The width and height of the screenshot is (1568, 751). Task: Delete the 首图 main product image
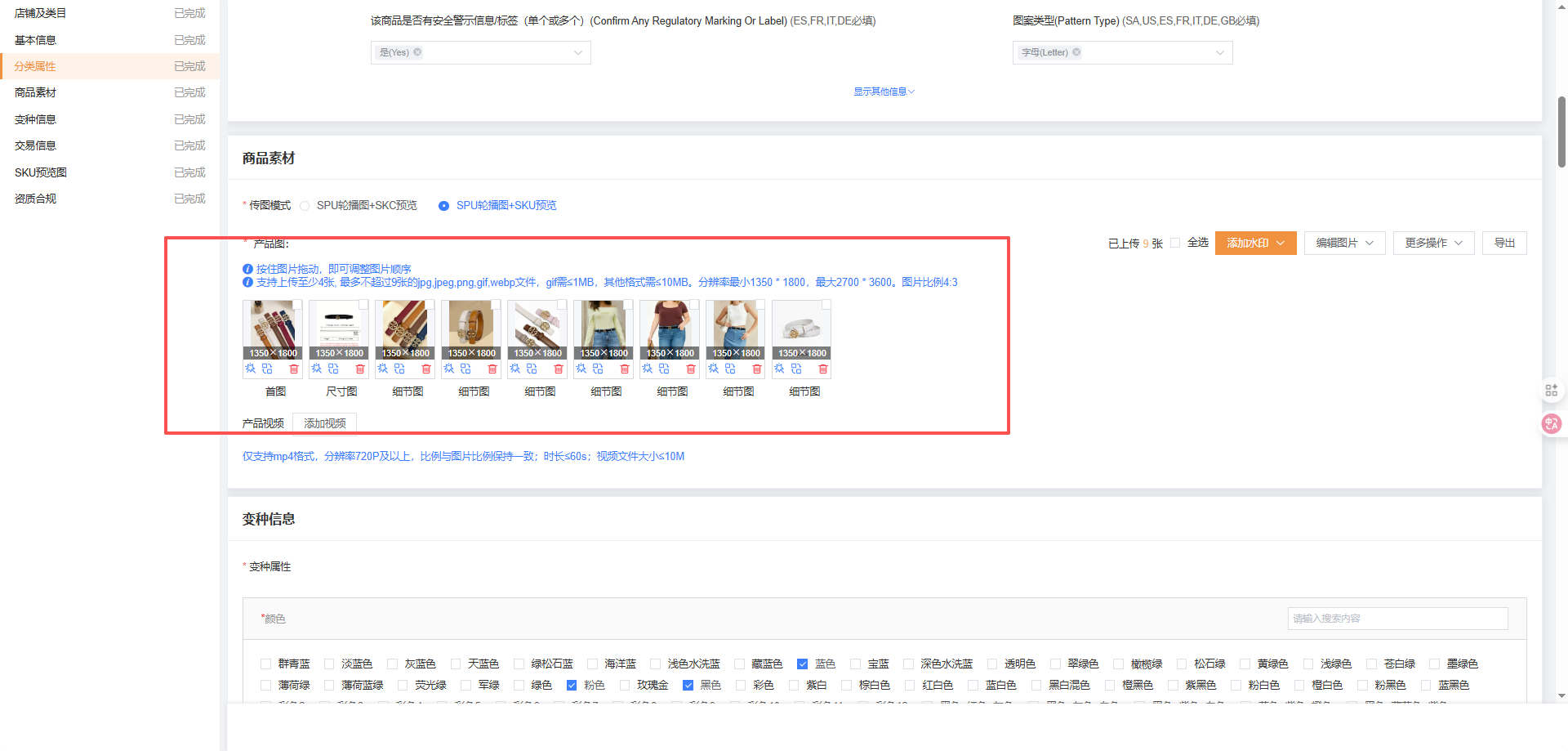(x=294, y=369)
